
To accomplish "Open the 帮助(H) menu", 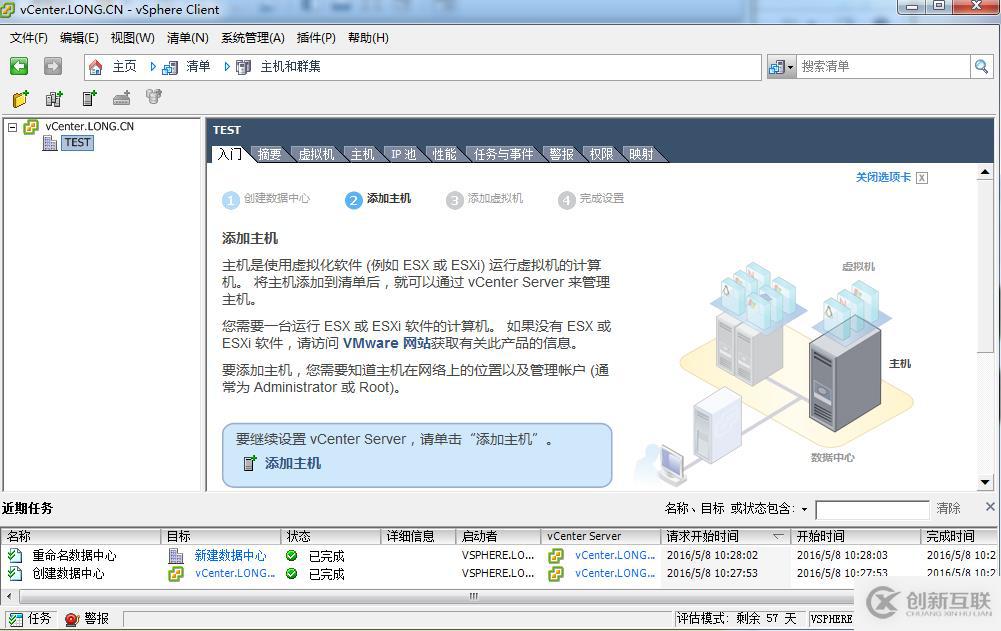I will 368,38.
